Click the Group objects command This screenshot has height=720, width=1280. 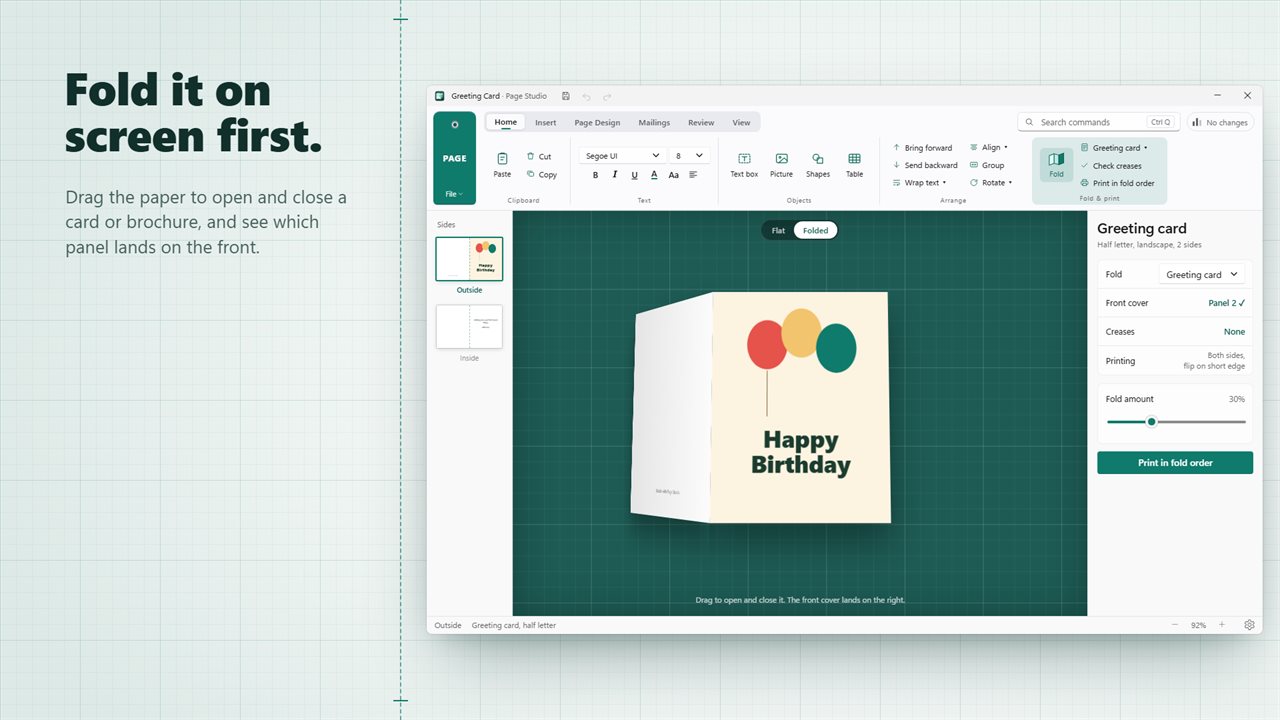pyautogui.click(x=987, y=165)
